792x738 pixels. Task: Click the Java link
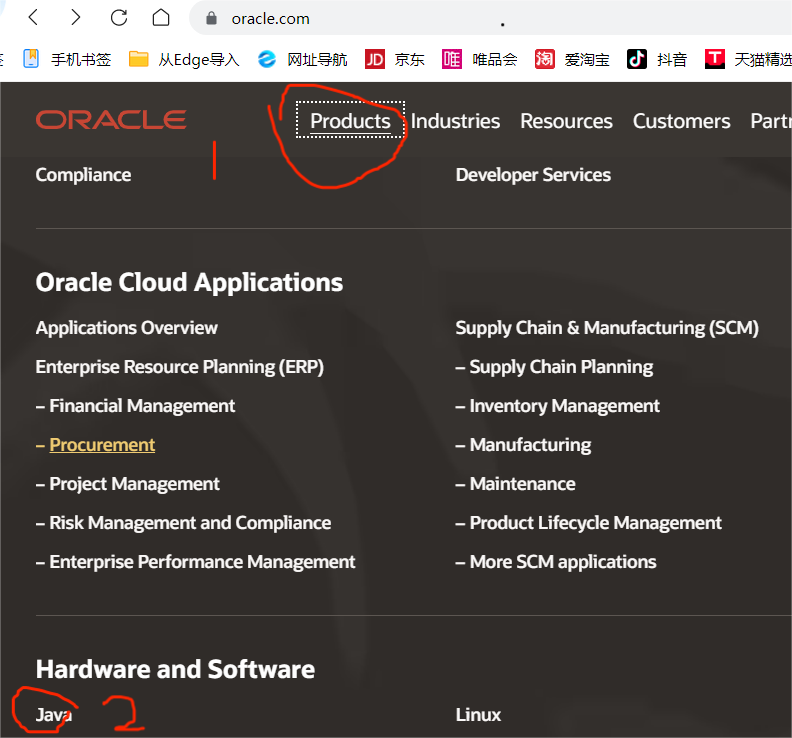(54, 715)
